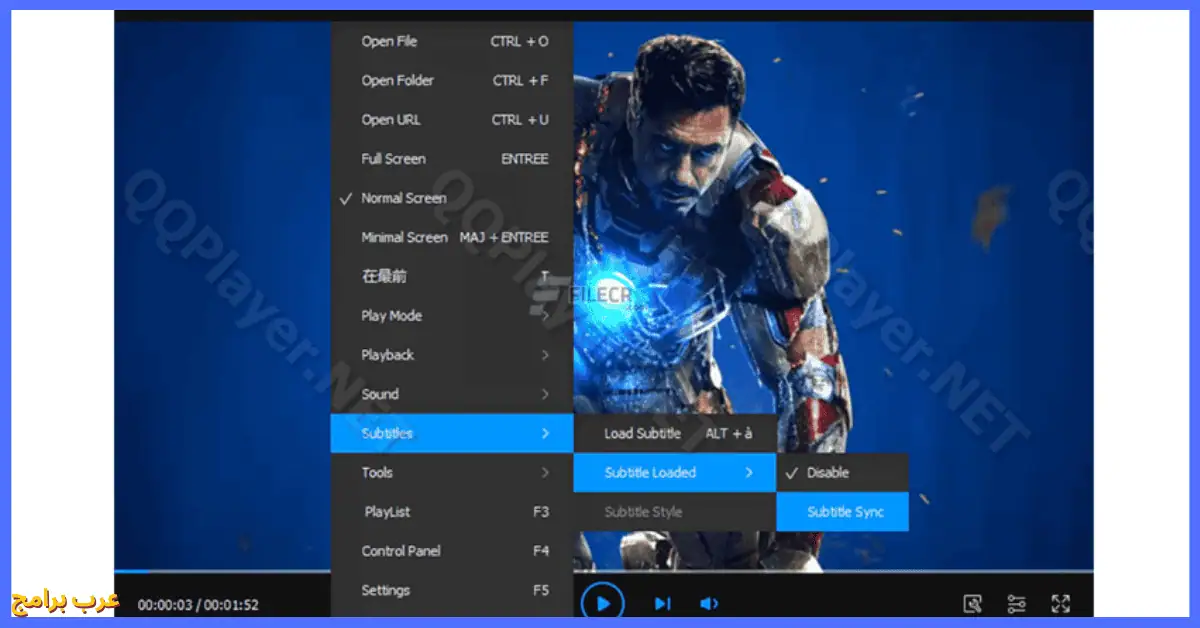
Task: Open the video zoom search icon
Action: (x=972, y=603)
